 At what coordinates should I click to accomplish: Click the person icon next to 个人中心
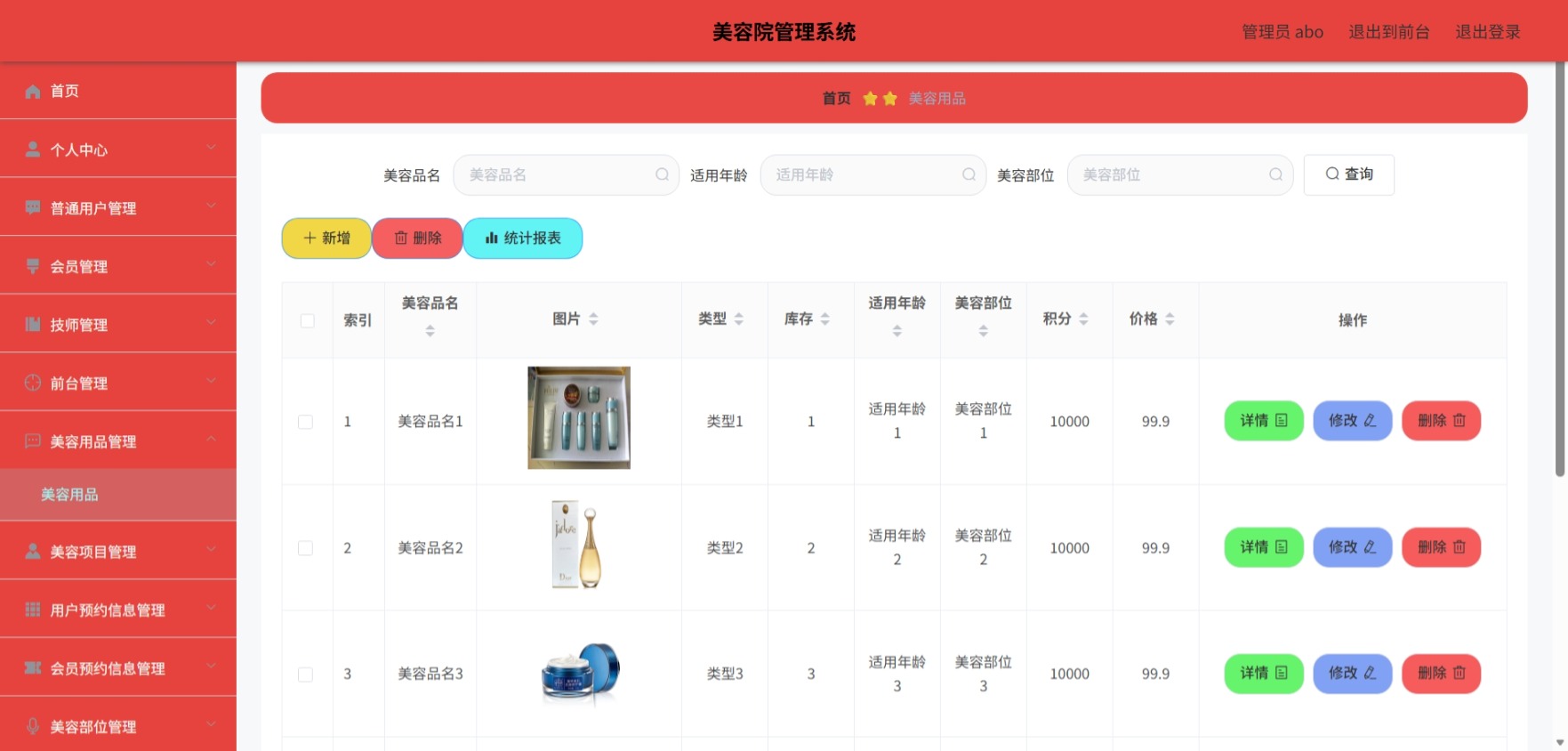click(x=33, y=149)
